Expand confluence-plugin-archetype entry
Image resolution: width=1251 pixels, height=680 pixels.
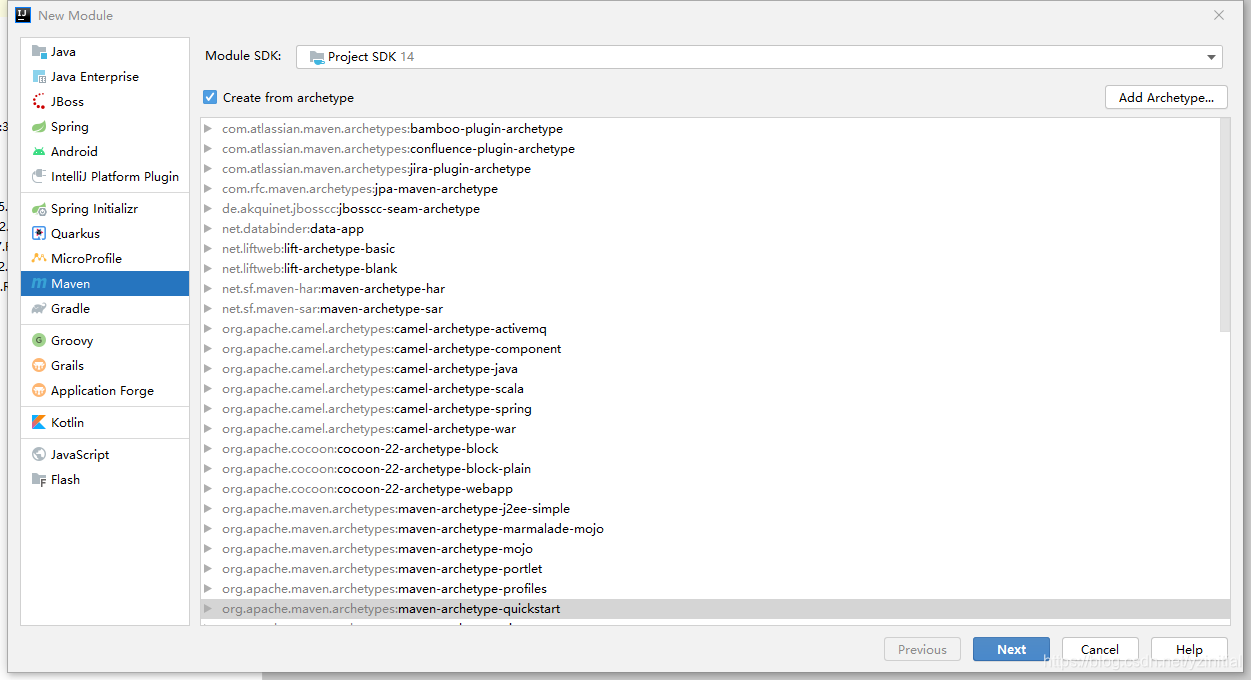(x=208, y=149)
